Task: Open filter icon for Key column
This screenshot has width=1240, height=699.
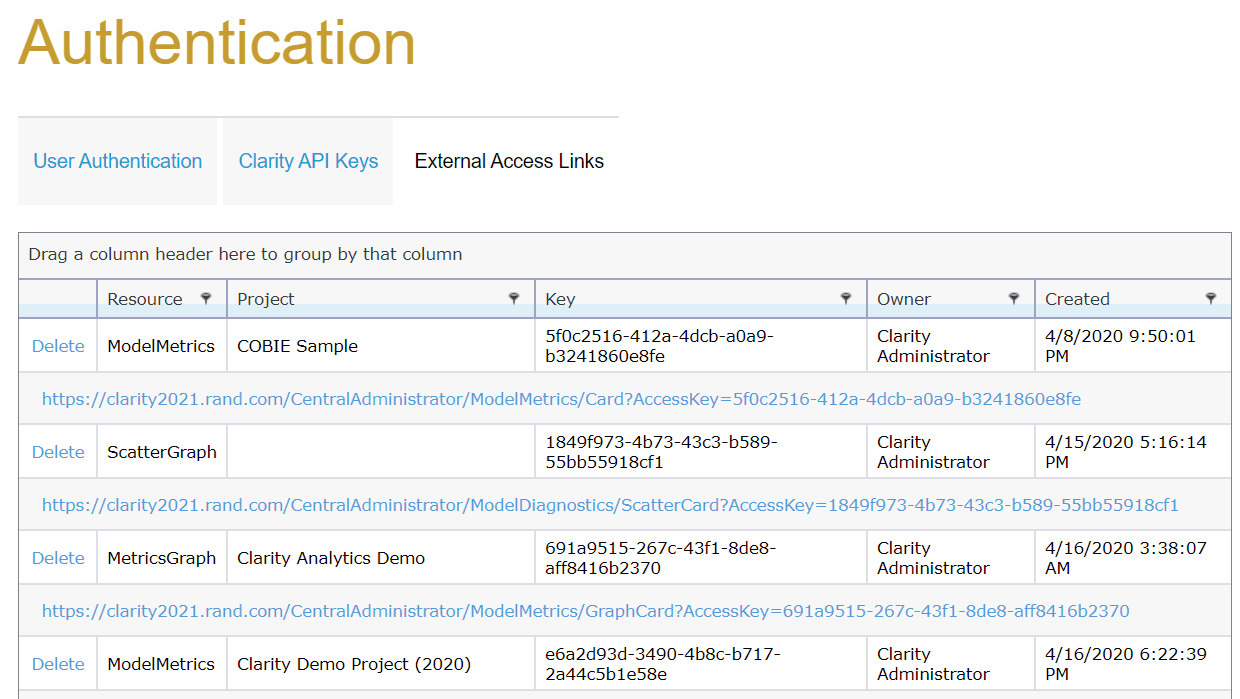Action: (x=846, y=298)
